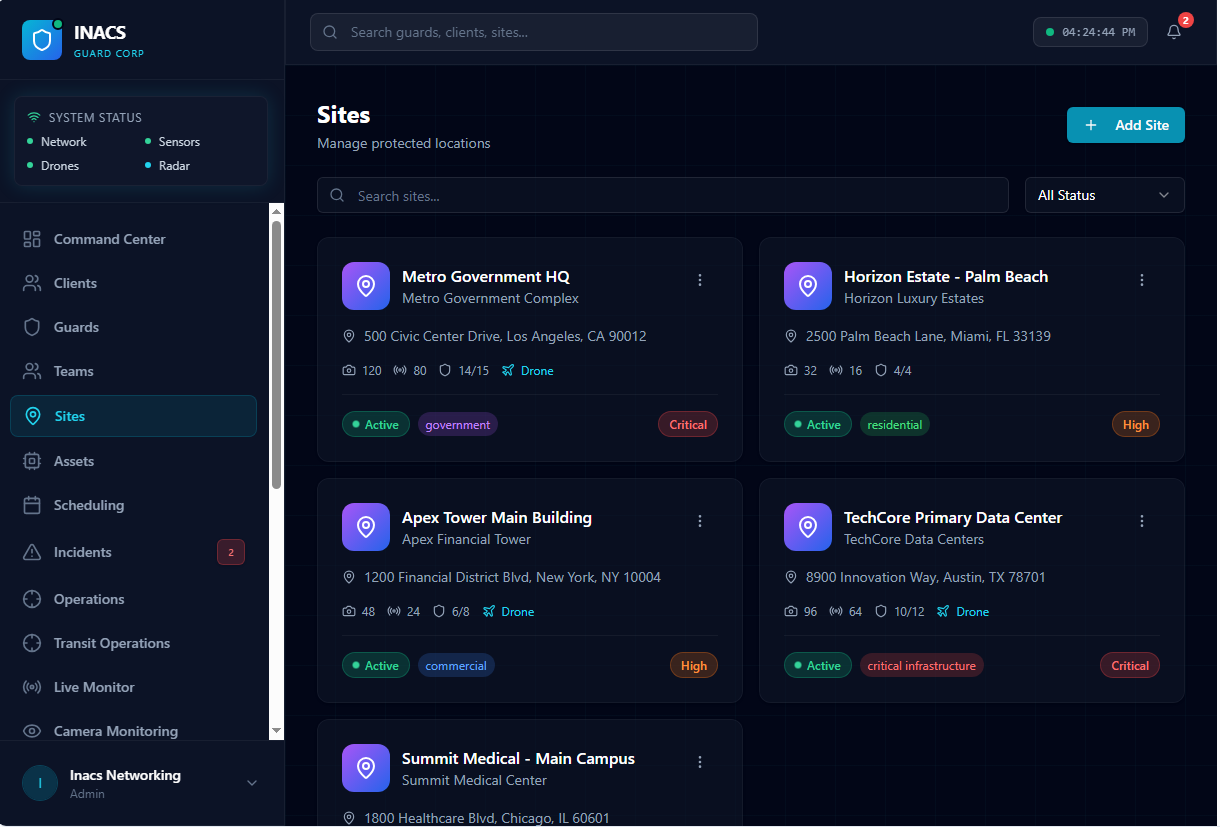Screen dimensions: 1220x827
Task: Click the address 1200 Financial District Blvd
Action: (512, 577)
